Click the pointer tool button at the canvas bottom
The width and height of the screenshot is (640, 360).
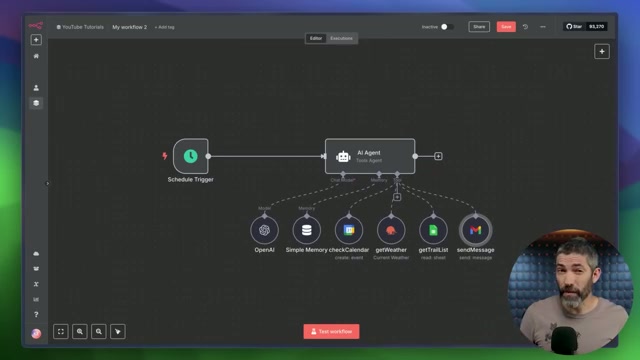pos(118,331)
